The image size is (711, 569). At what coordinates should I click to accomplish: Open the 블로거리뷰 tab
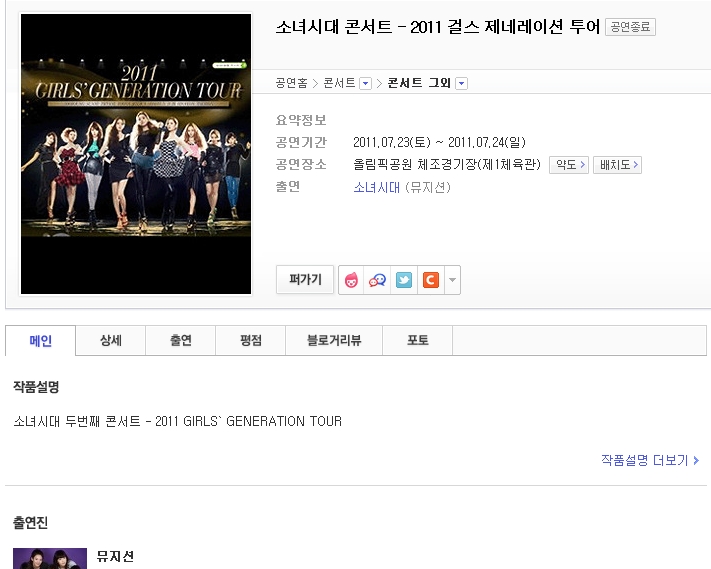tap(334, 340)
